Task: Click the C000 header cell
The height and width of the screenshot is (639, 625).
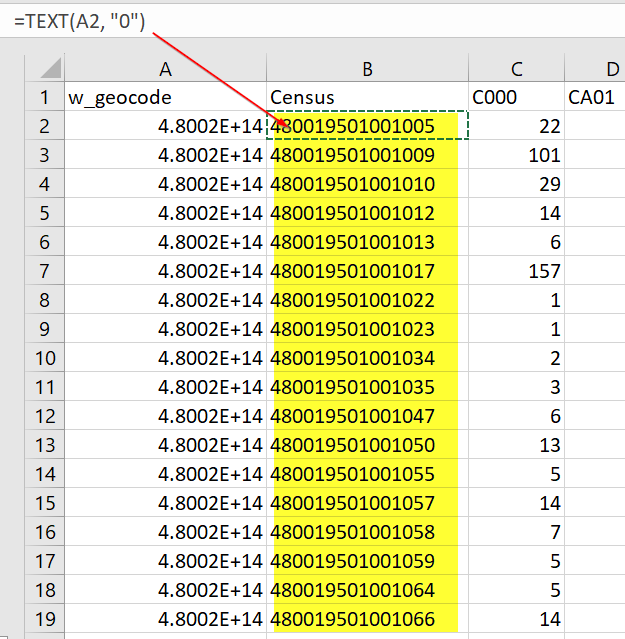Action: coord(516,98)
